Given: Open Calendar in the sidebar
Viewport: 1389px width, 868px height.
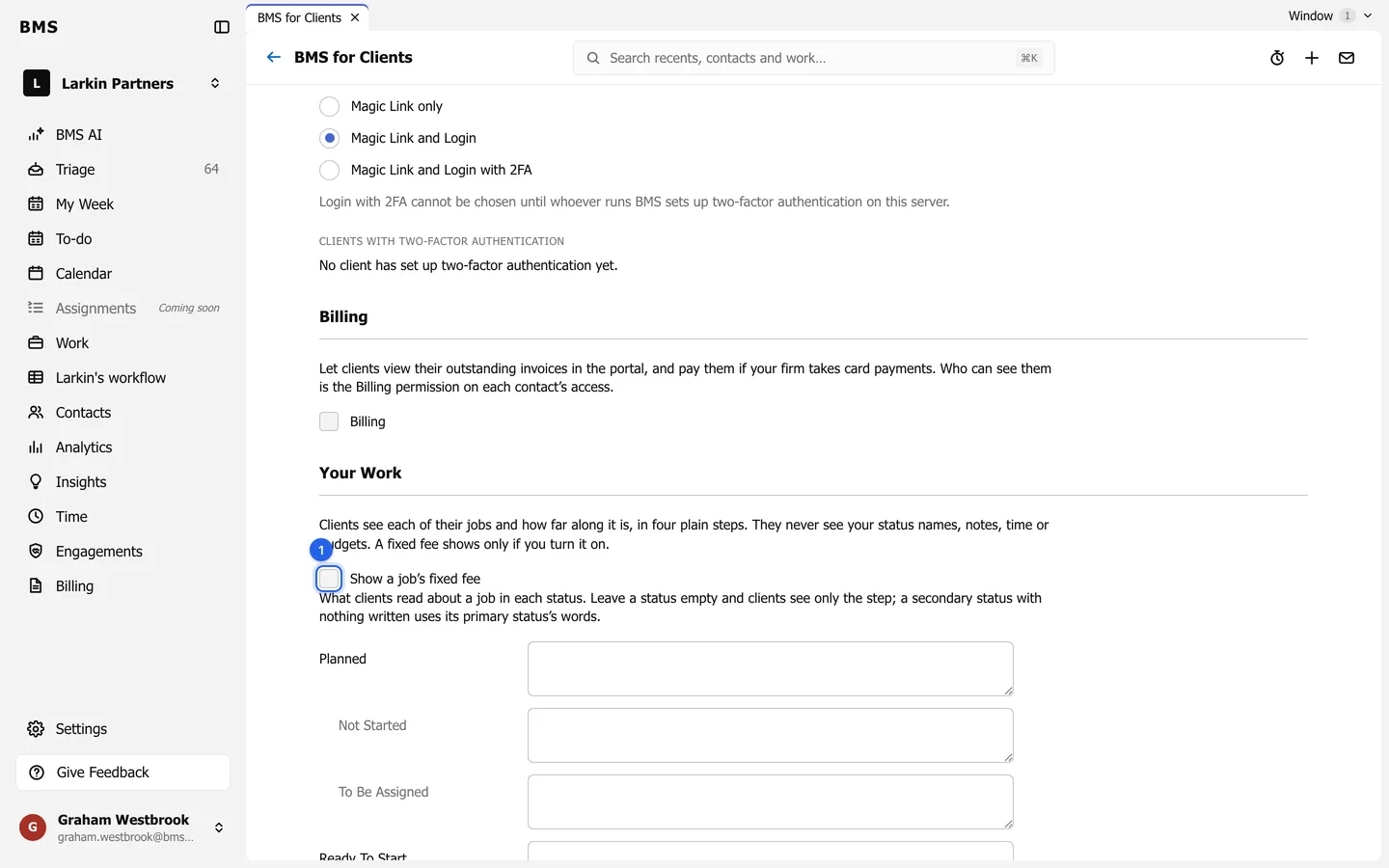Looking at the screenshot, I should coord(123,273).
